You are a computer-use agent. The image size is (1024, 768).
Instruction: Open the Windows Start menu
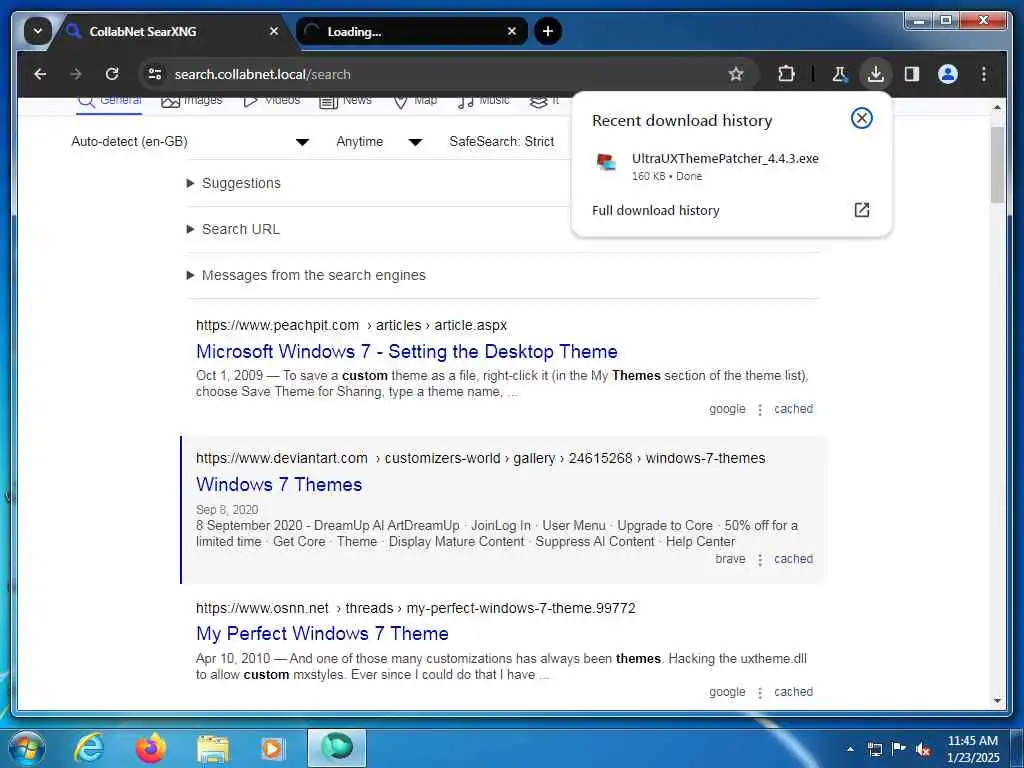pos(27,748)
